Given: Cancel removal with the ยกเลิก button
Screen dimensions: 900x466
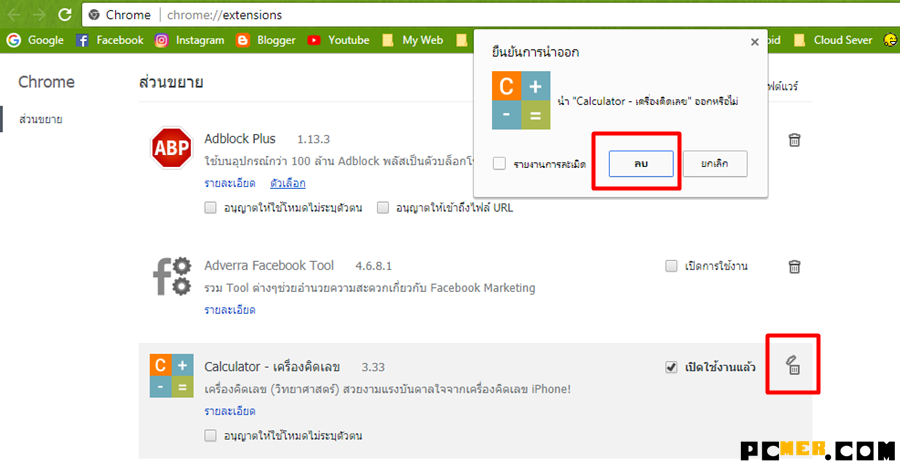Looking at the screenshot, I should (715, 164).
